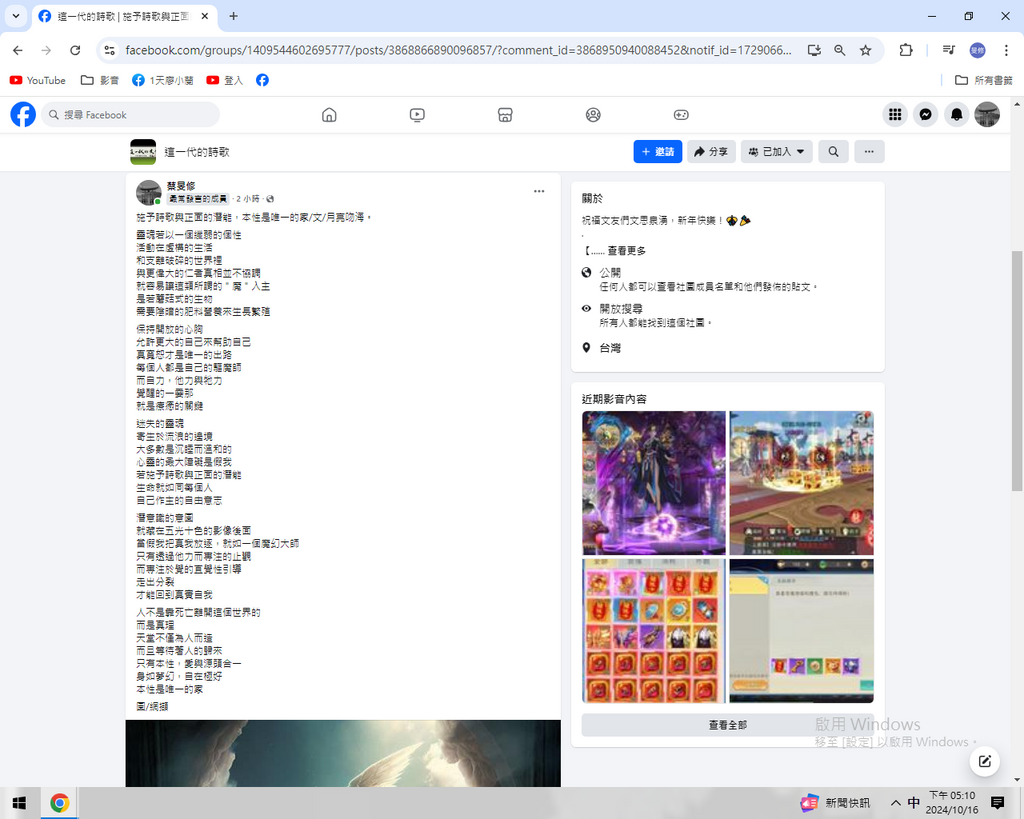Open the group's more options ellipsis
Screen dimensions: 1024x819
pos(869,152)
